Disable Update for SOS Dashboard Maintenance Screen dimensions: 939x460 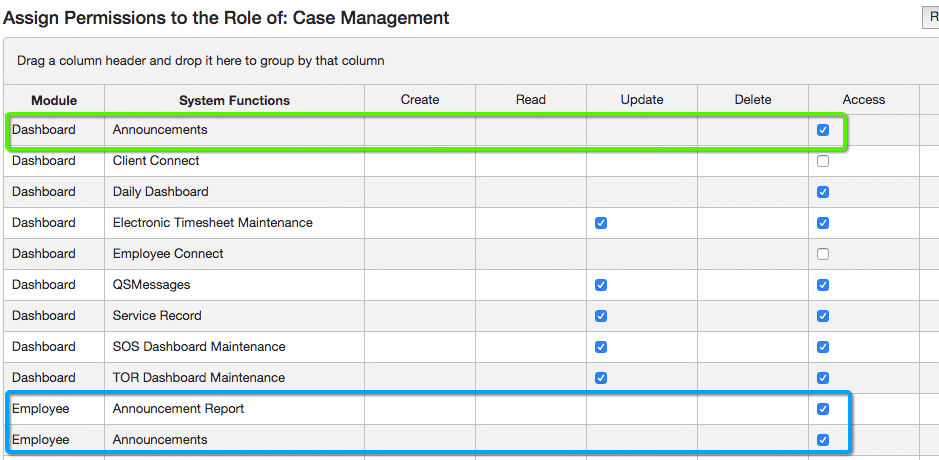tap(600, 347)
